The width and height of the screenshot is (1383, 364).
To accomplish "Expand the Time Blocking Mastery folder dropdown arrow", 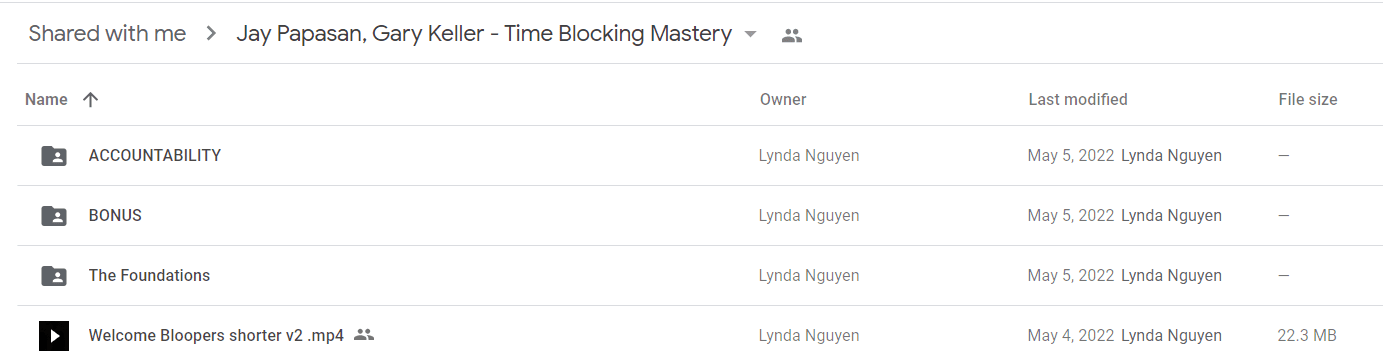I will 750,35.
